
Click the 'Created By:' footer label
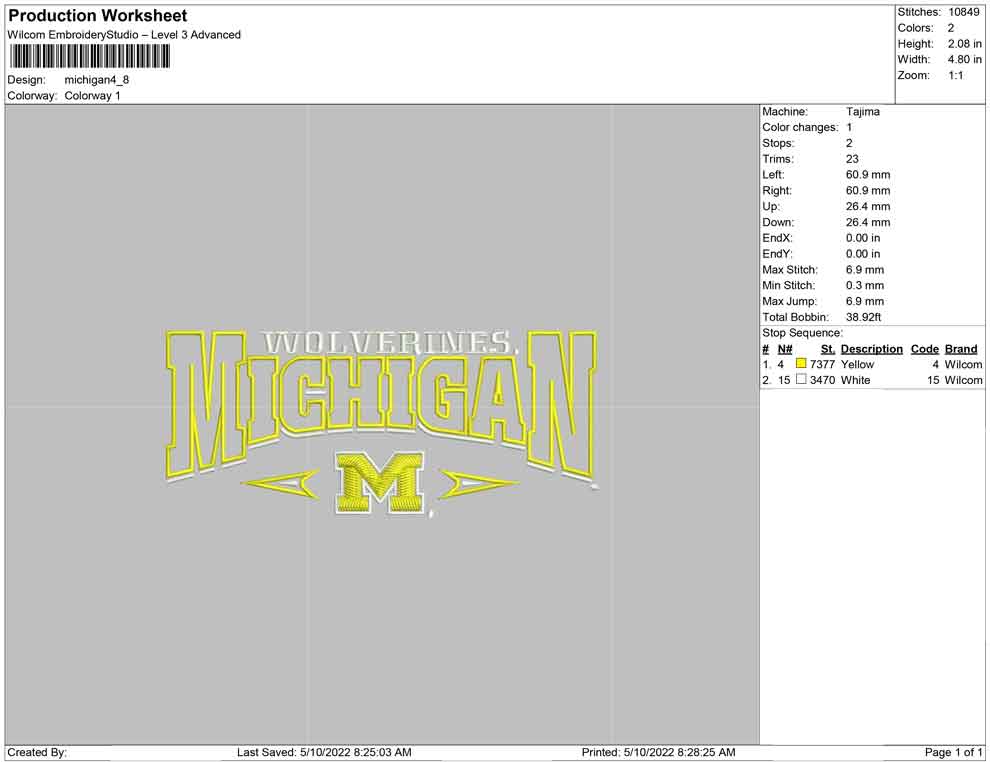(x=37, y=752)
